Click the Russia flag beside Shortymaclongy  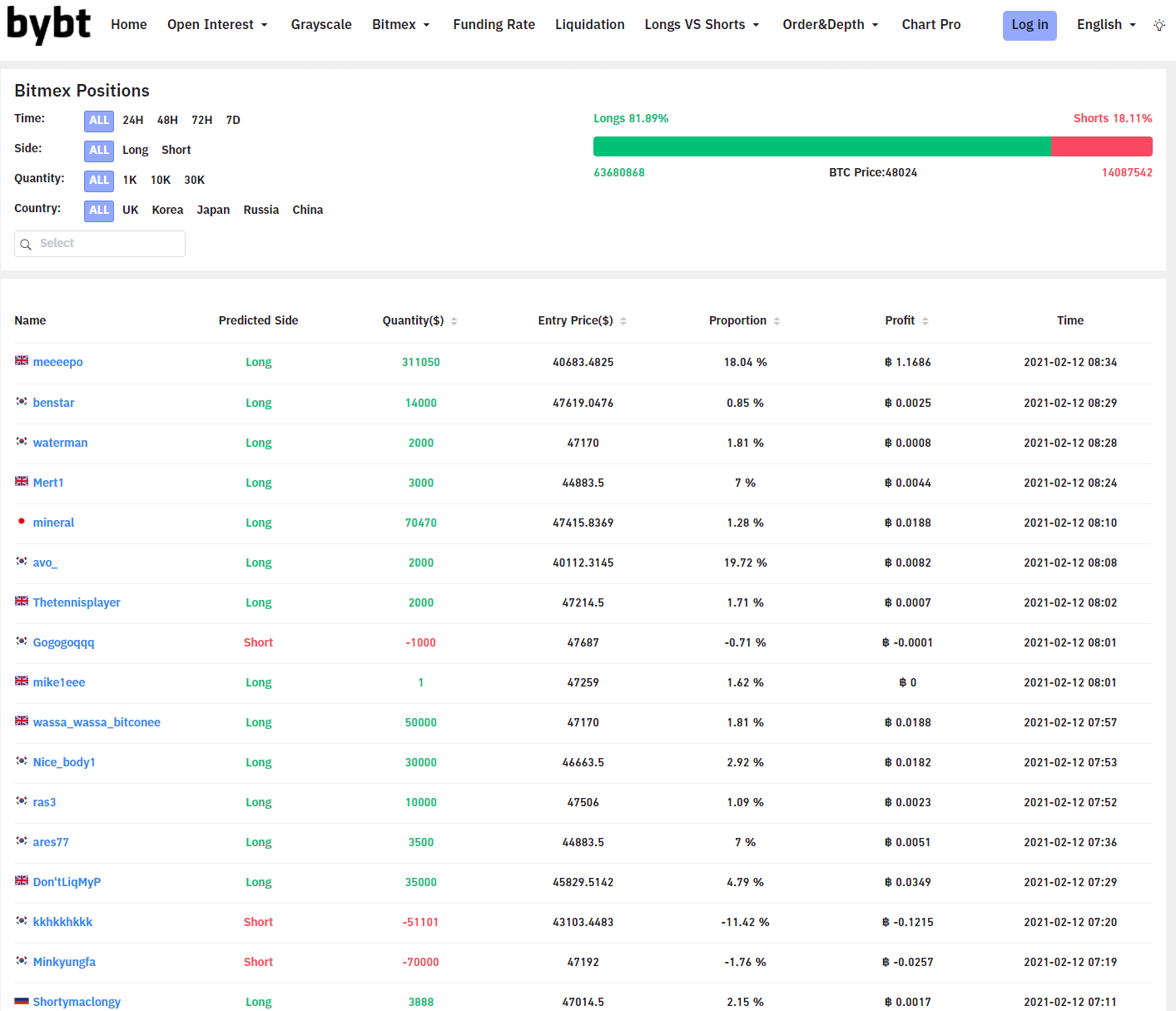pos(22,1001)
